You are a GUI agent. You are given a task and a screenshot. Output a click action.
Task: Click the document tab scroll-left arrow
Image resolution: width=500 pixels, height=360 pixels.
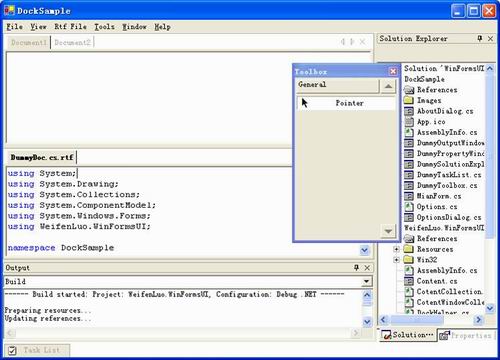[343, 42]
